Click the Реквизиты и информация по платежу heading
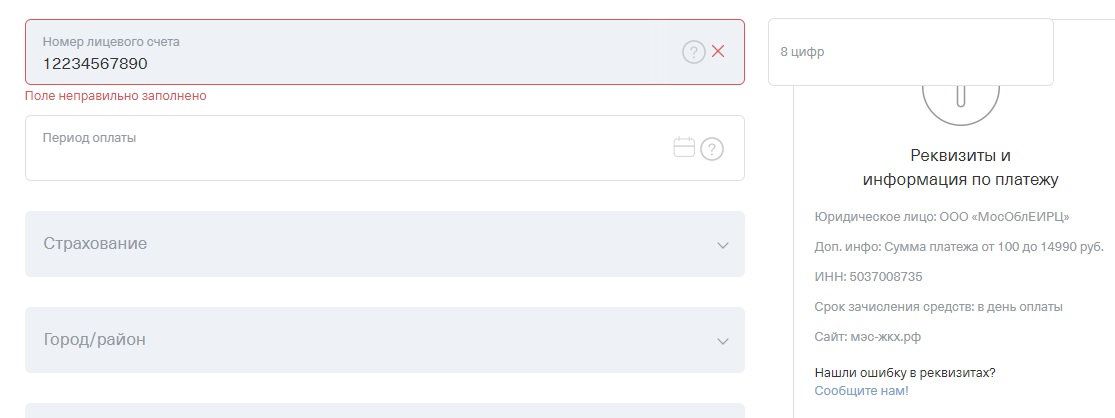1115x418 pixels. pos(960,168)
